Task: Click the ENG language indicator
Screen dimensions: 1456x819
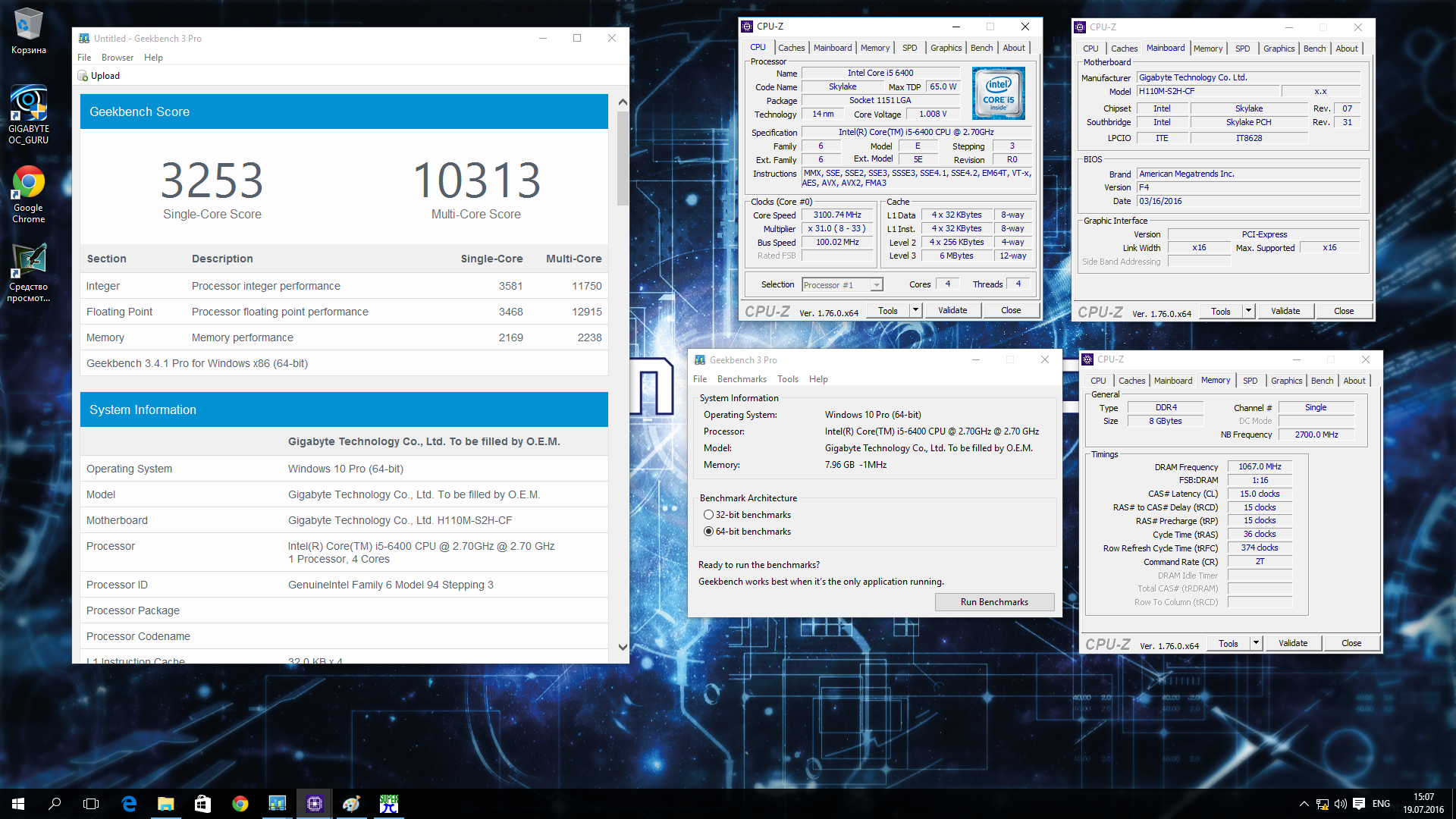Action: coord(1381,804)
